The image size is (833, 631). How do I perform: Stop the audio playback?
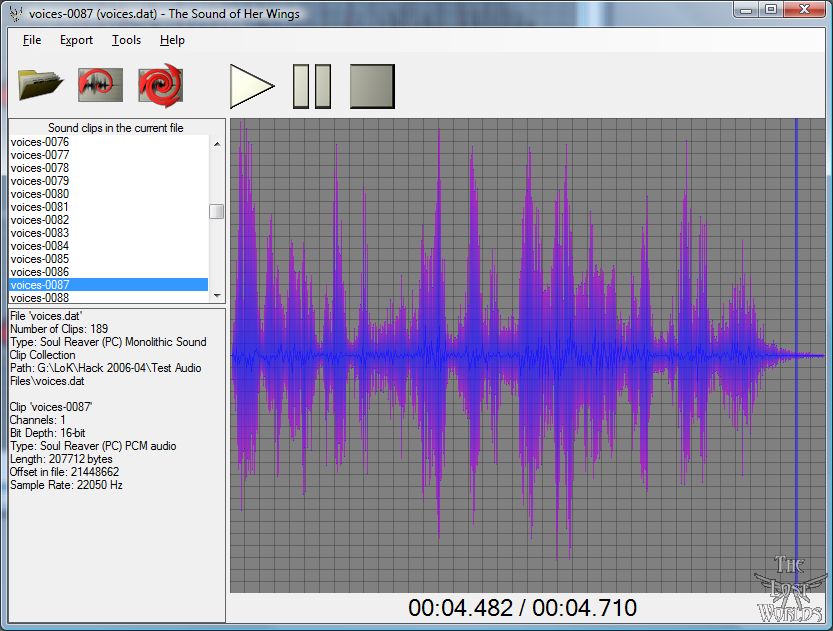[372, 86]
